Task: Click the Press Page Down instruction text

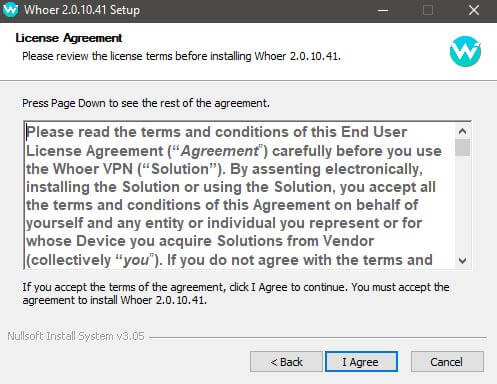Action: pyautogui.click(x=146, y=103)
